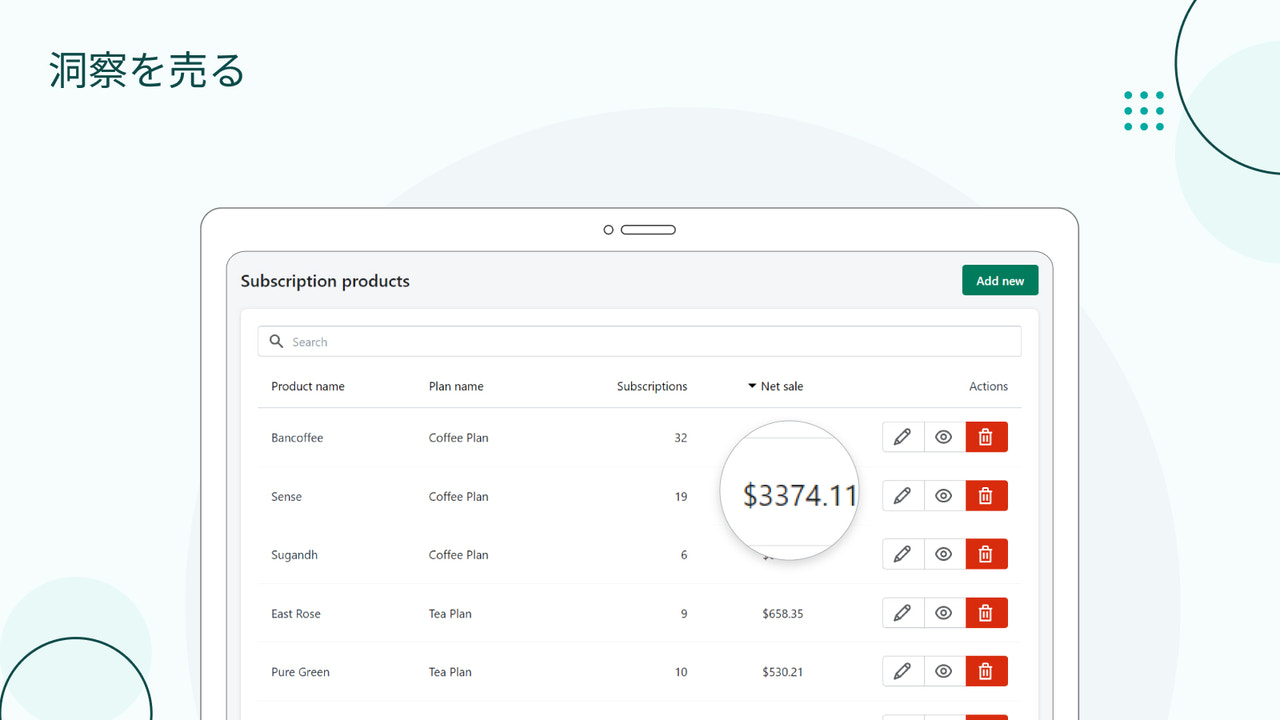1280x720 pixels.
Task: Select the Bancoffee product name
Action: [297, 438]
